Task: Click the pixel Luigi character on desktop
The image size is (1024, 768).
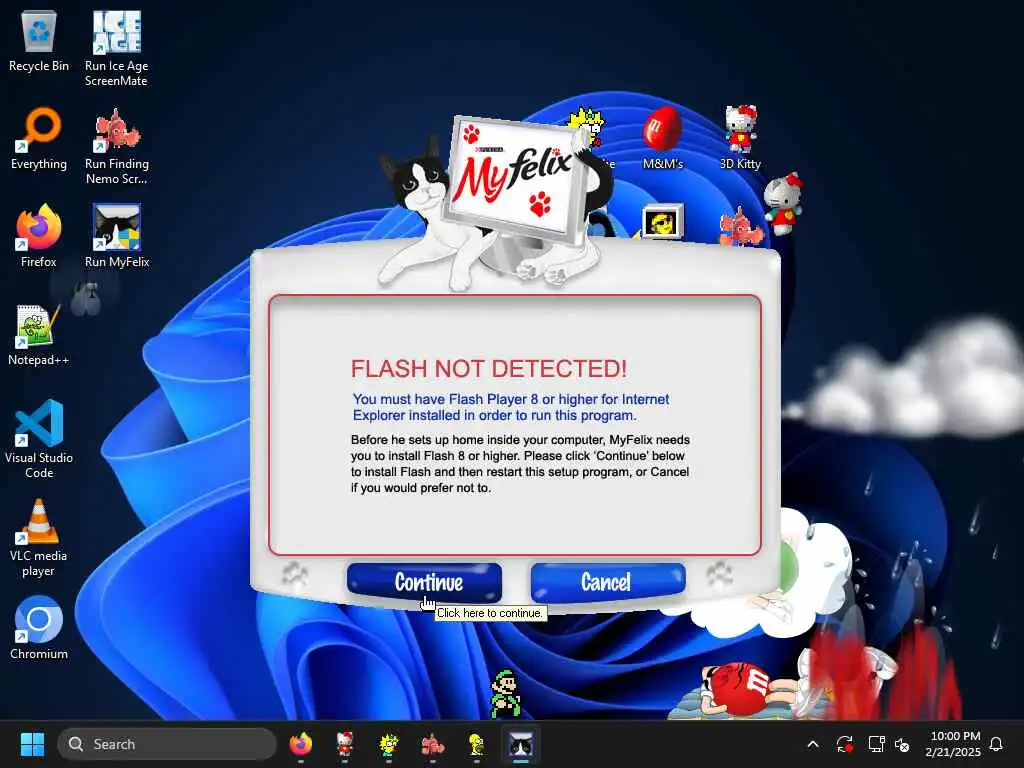Action: click(x=505, y=694)
